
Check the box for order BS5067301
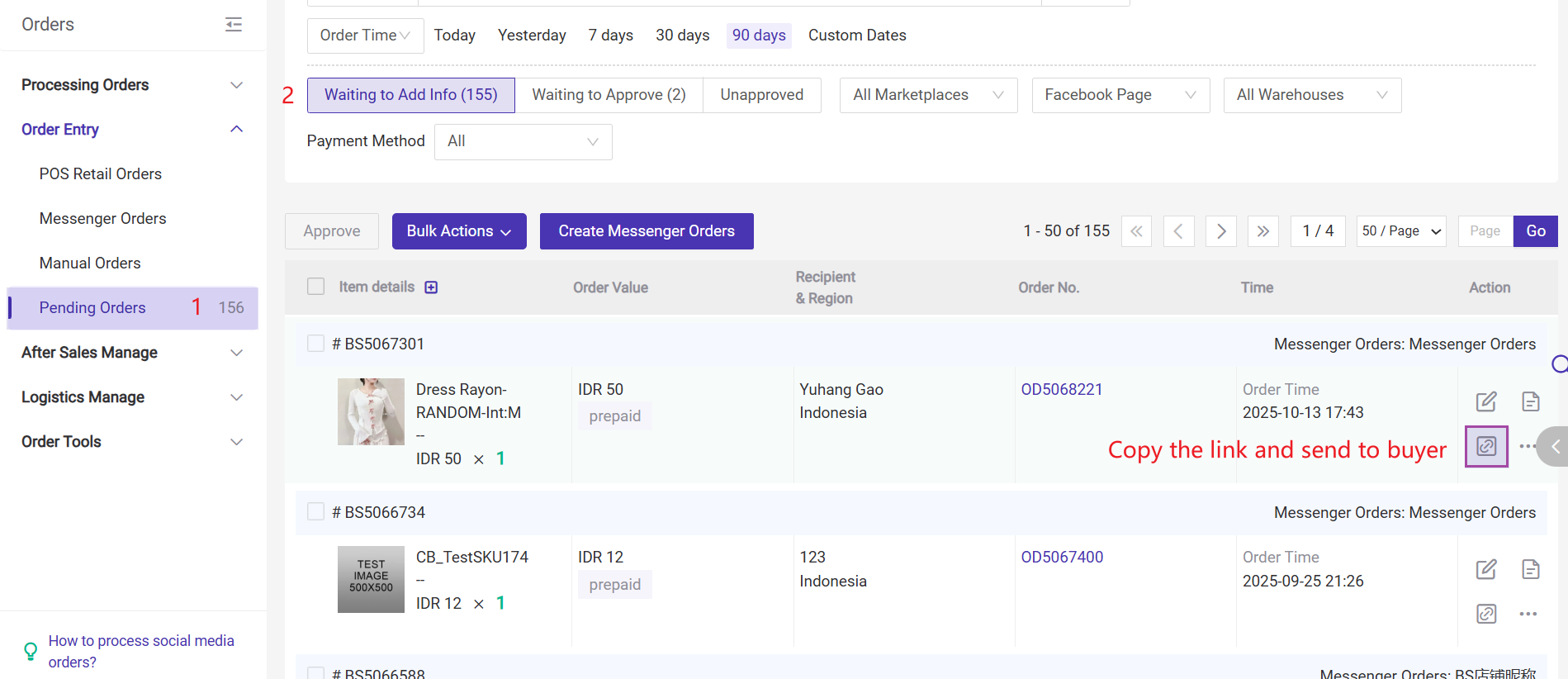315,344
